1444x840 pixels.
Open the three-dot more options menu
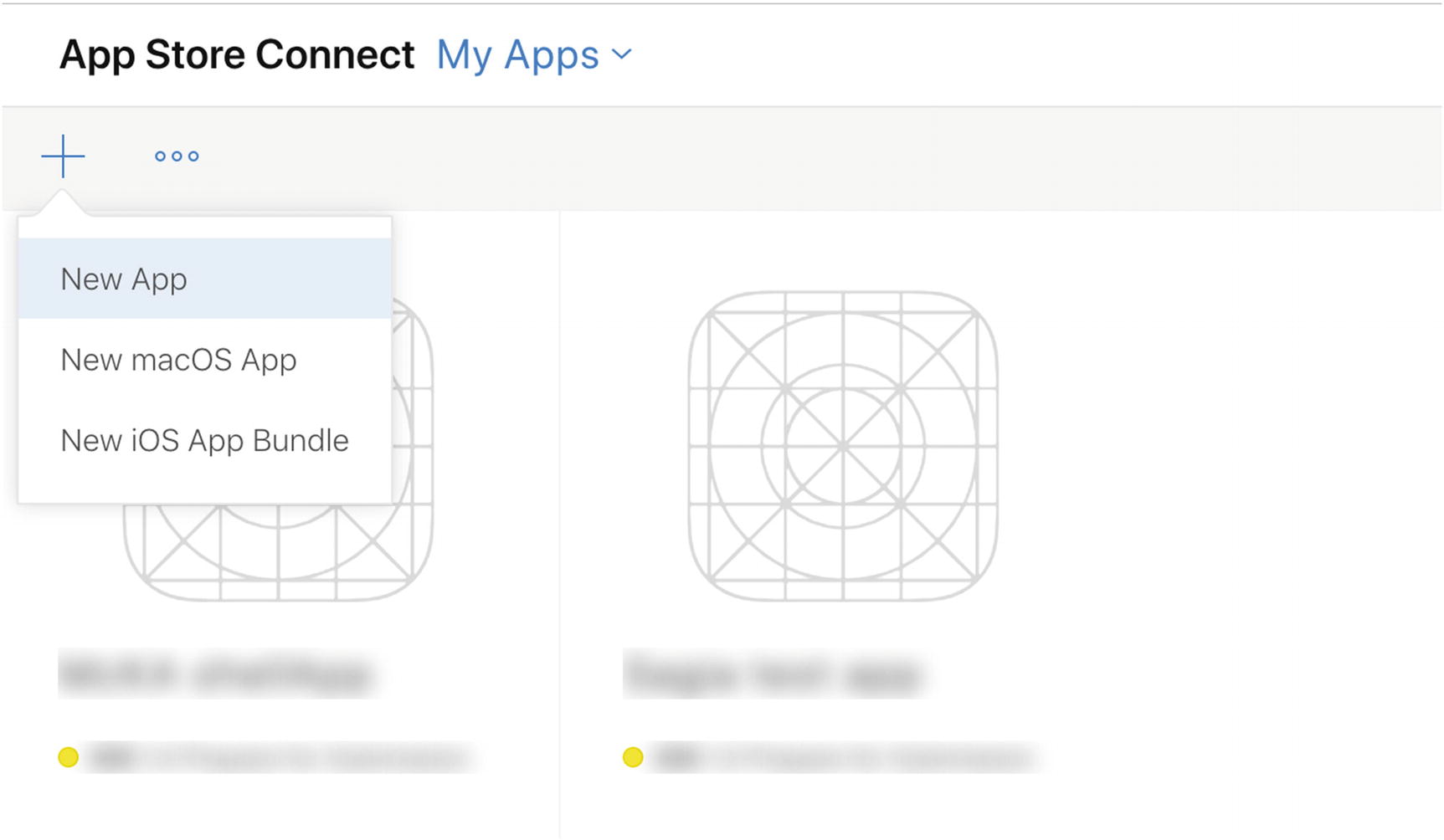[x=177, y=156]
